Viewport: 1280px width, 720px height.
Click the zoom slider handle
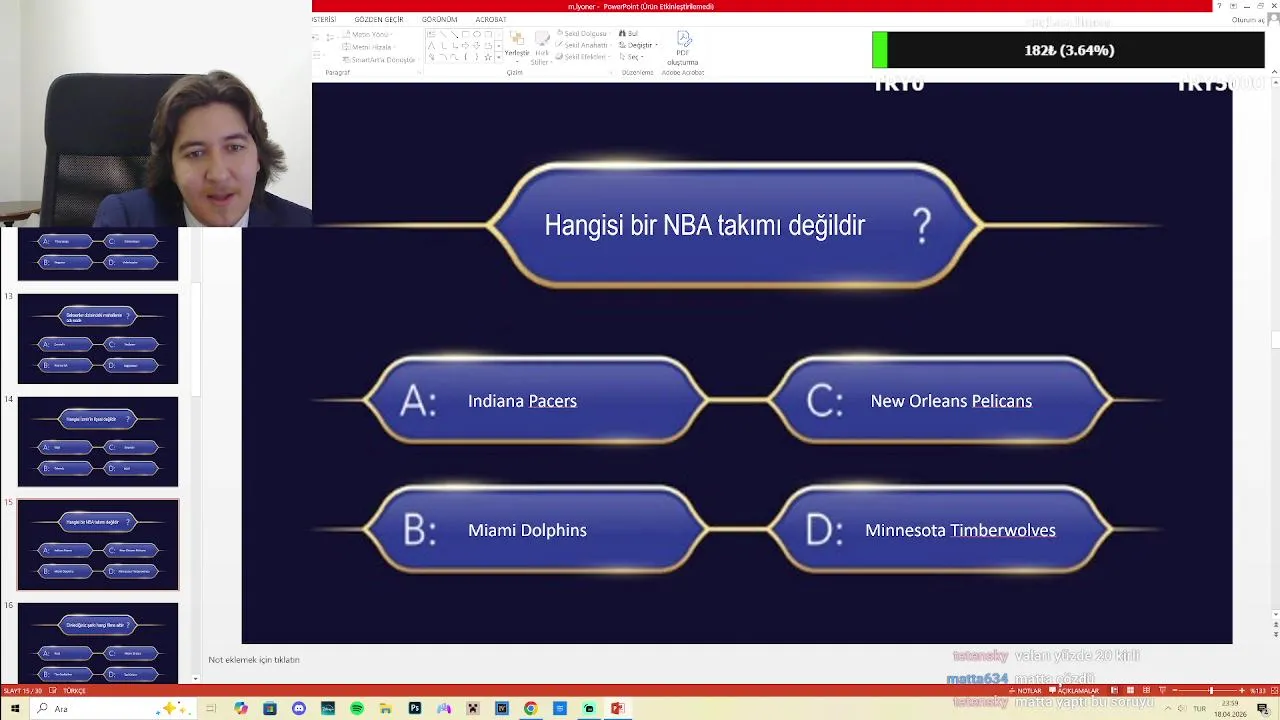click(1211, 690)
